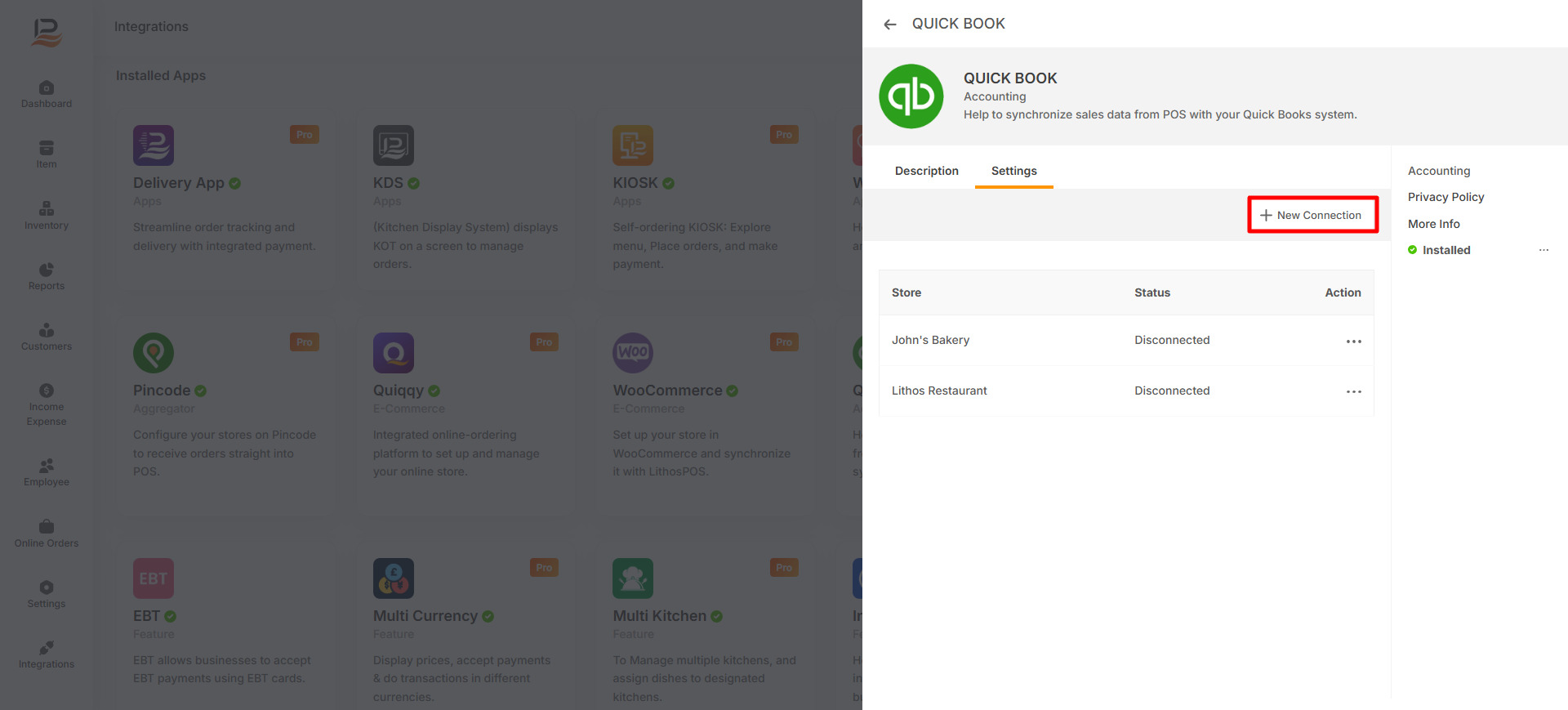The image size is (1568, 710).
Task: Click the Delivery App card title
Action: point(179,183)
